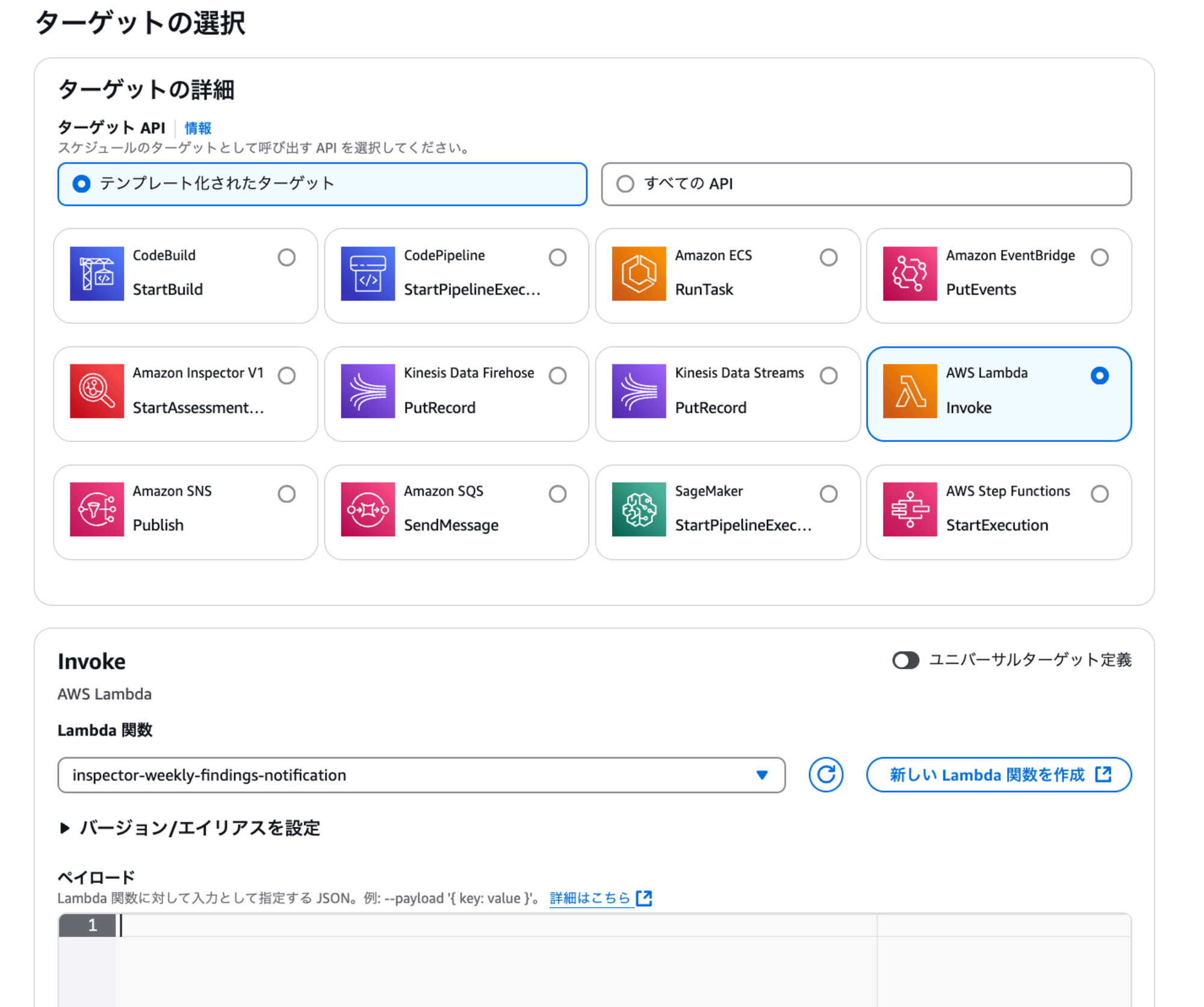Screen dimensions: 1204x1007
Task: Click the external link icon after 詳細はこちら
Action: tap(644, 898)
